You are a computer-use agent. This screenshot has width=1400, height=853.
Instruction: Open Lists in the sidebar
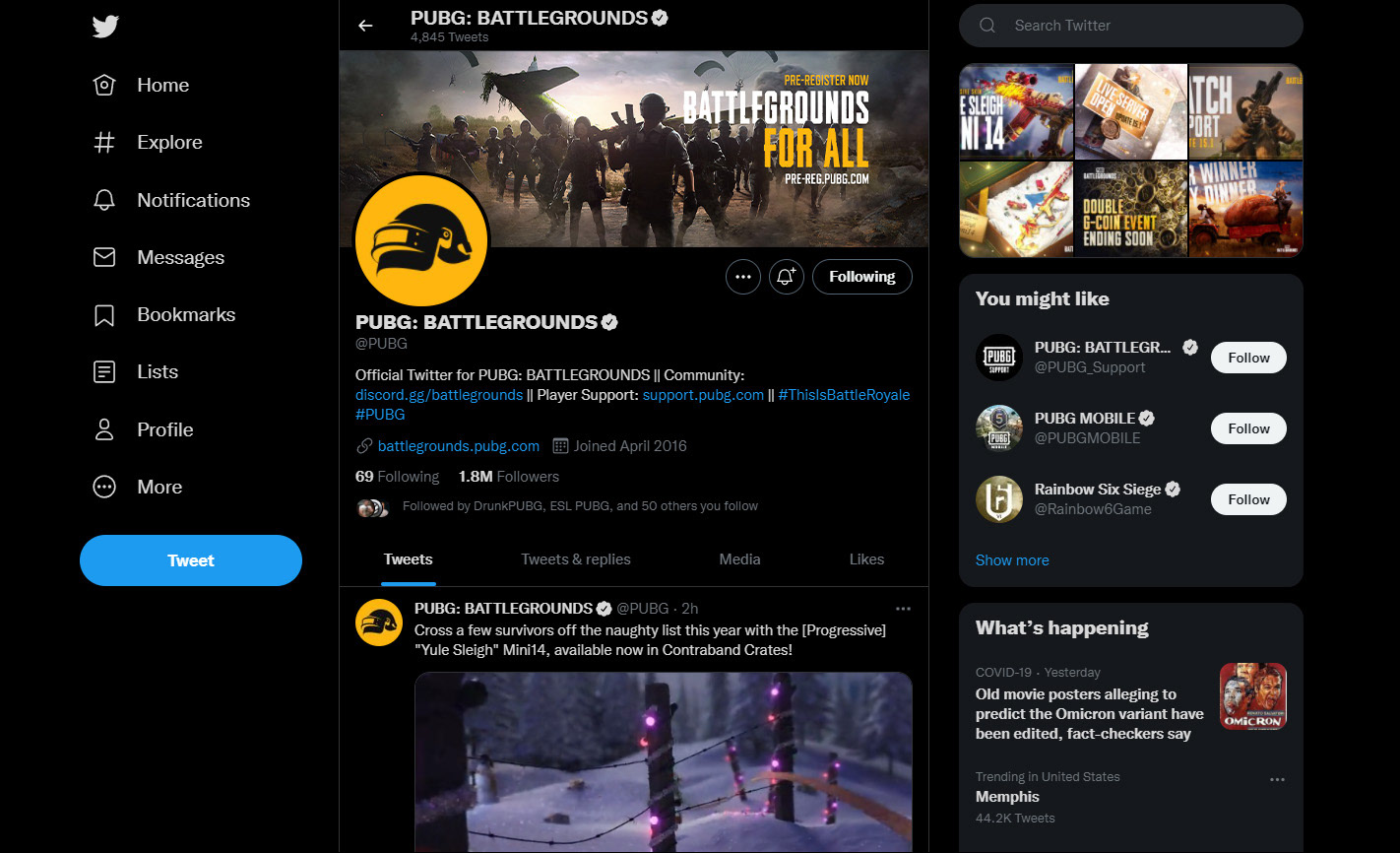136,371
